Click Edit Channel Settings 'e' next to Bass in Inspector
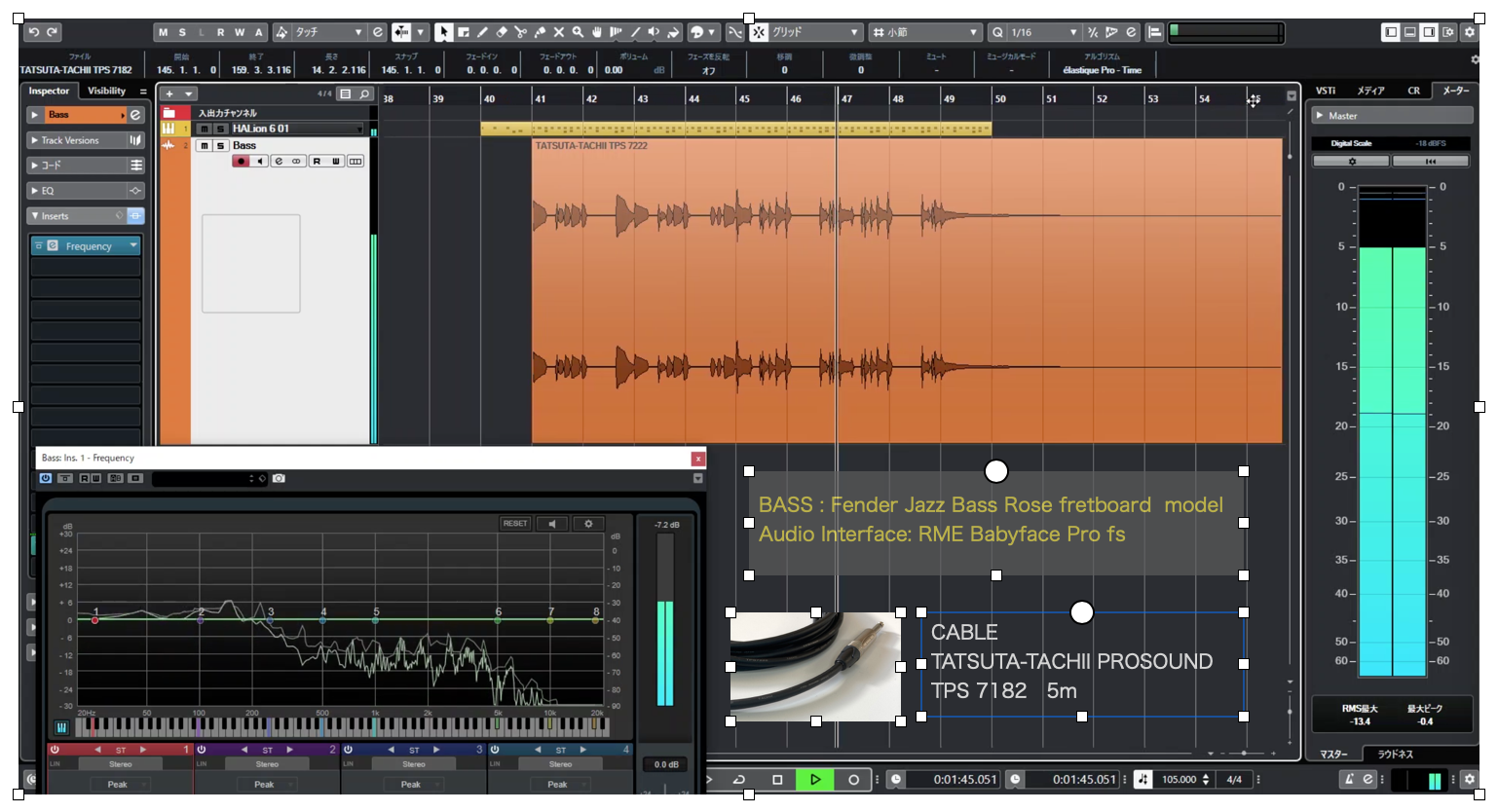 click(135, 115)
